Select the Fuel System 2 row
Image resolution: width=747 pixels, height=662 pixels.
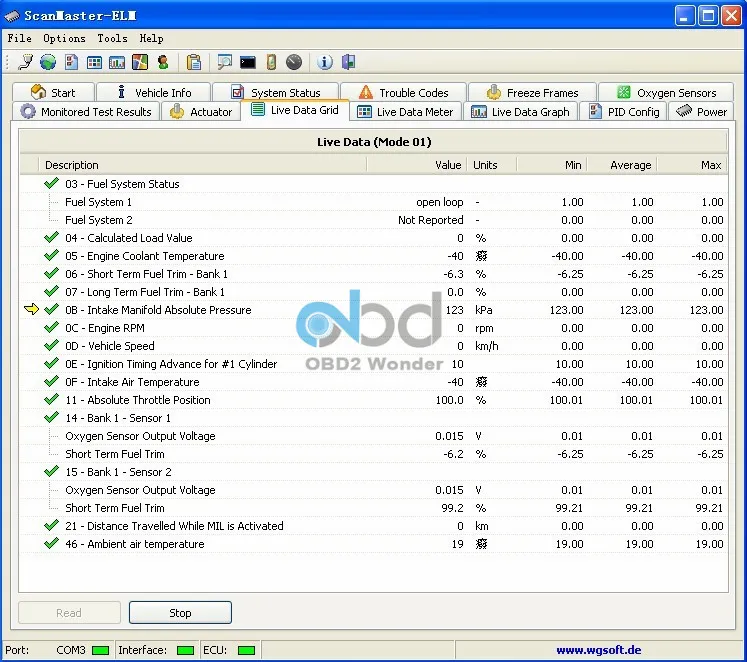pyautogui.click(x=374, y=220)
